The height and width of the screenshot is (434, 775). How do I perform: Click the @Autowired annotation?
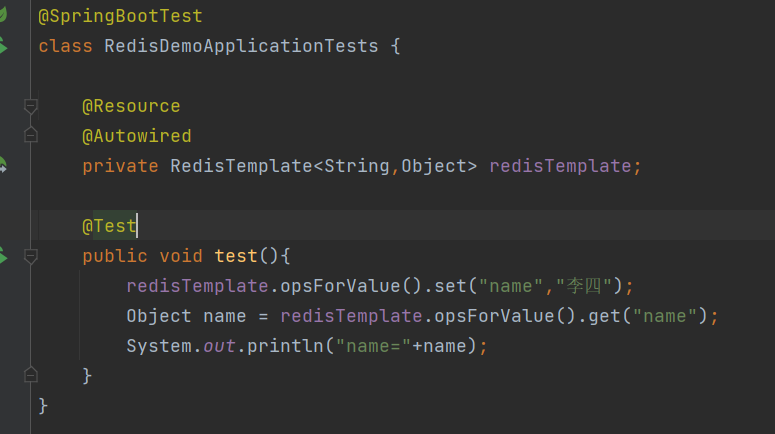click(x=136, y=136)
